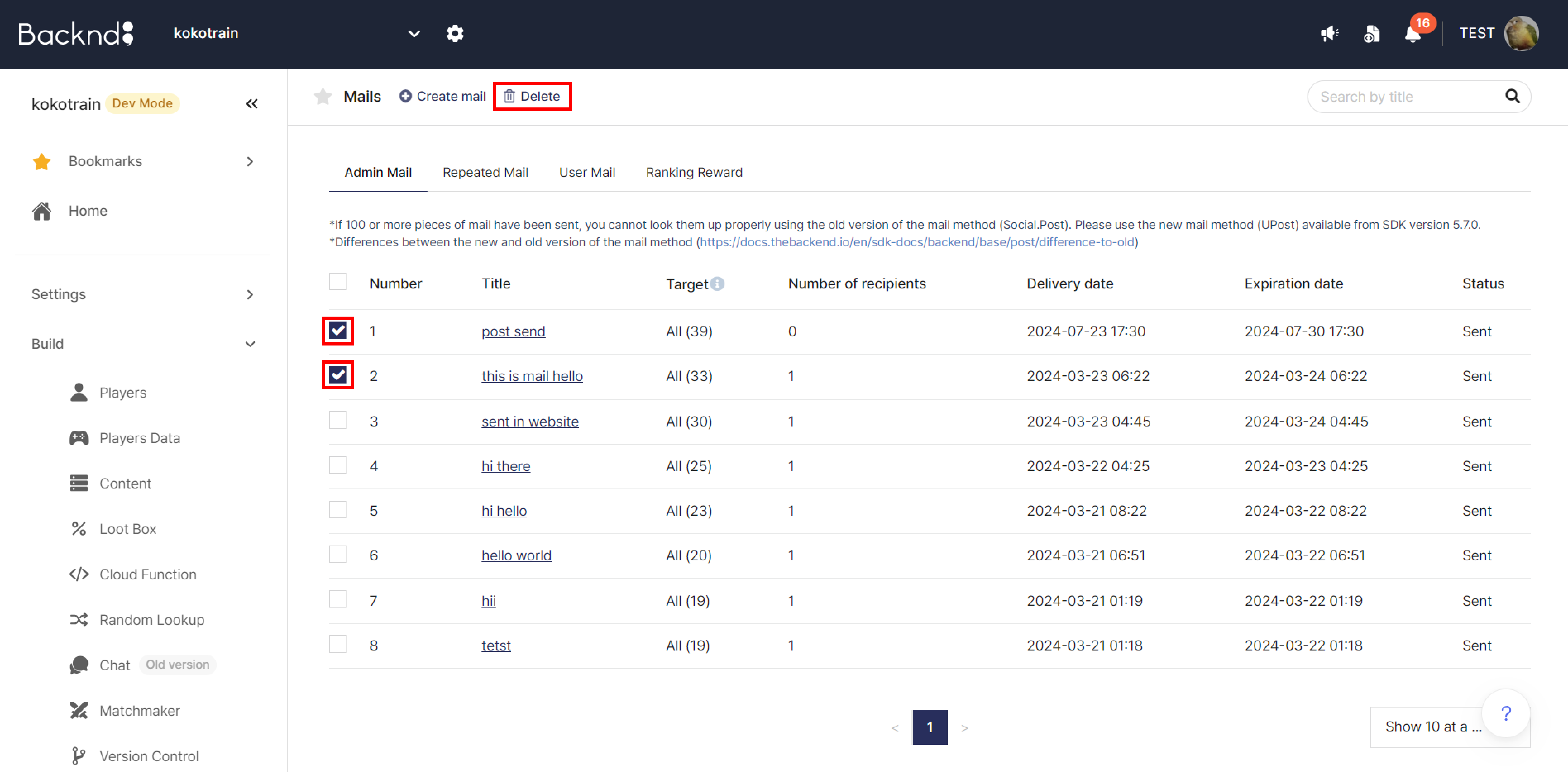
Task: Open sent in website mail link
Action: pyautogui.click(x=530, y=422)
